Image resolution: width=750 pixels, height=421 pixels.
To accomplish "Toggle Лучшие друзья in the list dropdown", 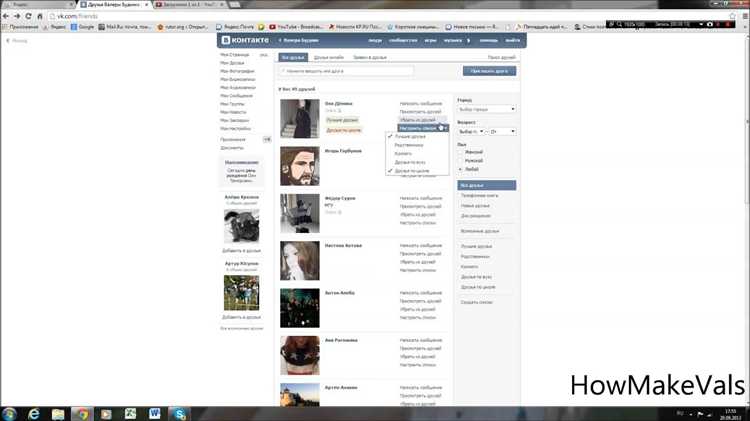I will [x=417, y=136].
